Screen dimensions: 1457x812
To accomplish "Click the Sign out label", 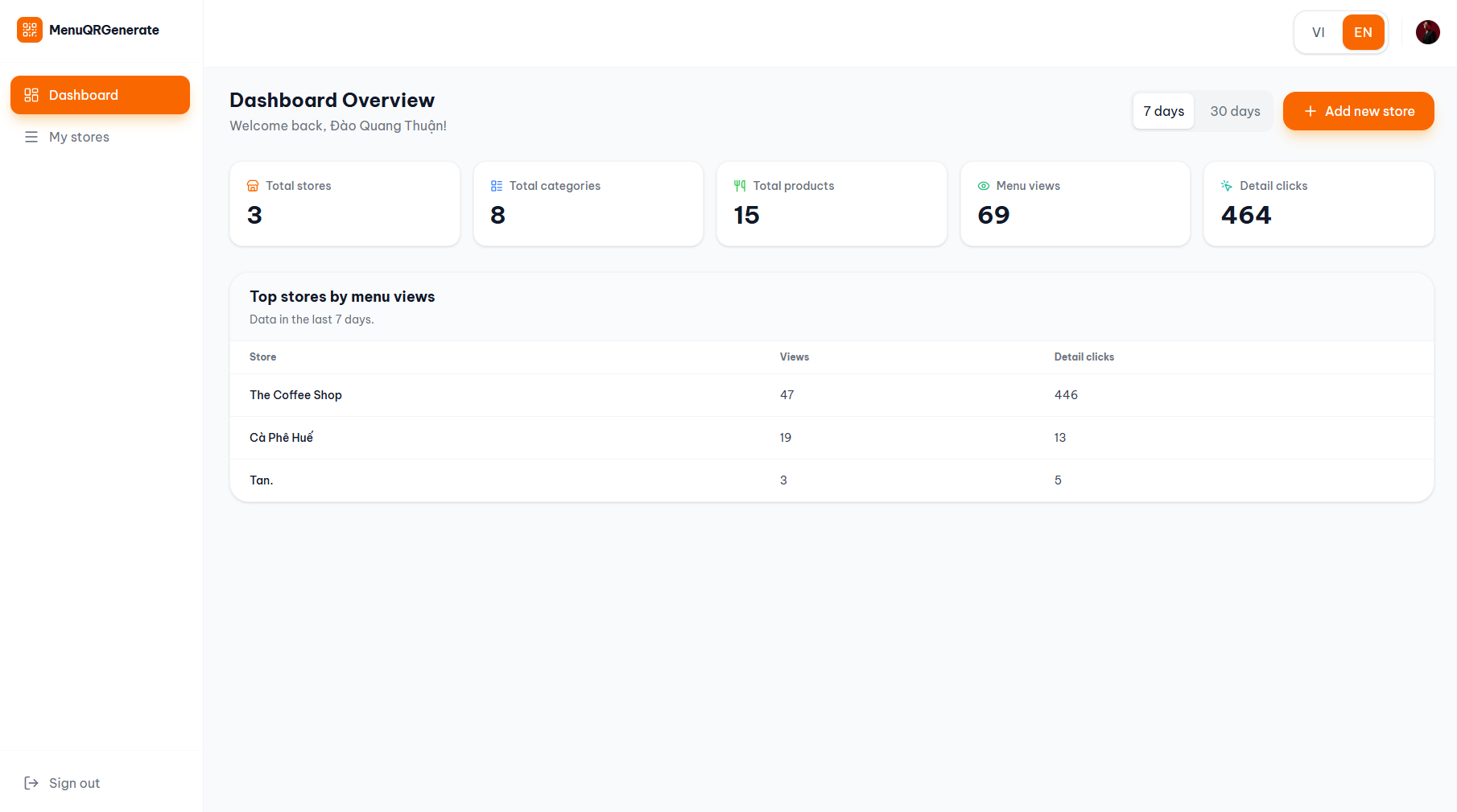I will tap(75, 783).
